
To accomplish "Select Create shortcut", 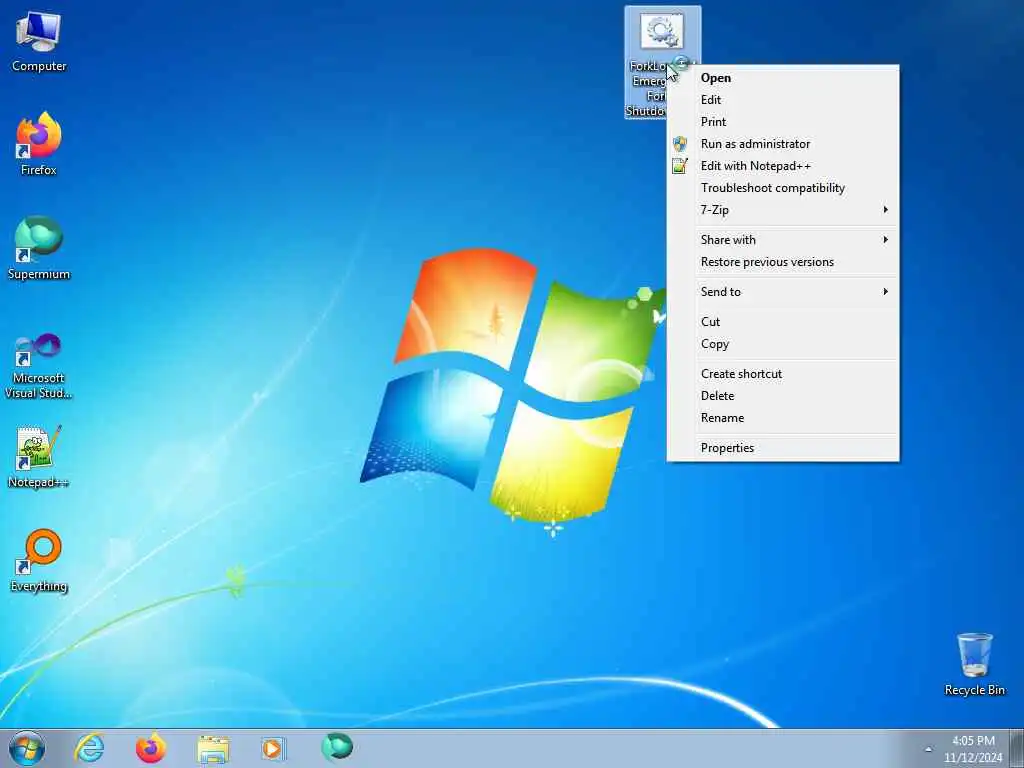I will point(783,374).
